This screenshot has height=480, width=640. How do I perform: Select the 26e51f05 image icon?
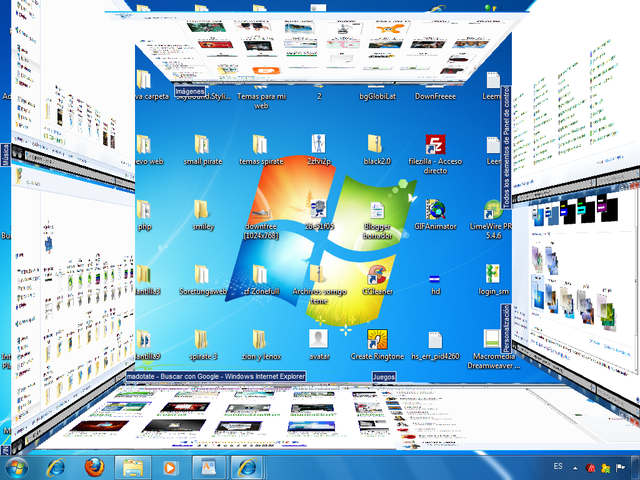point(319,215)
